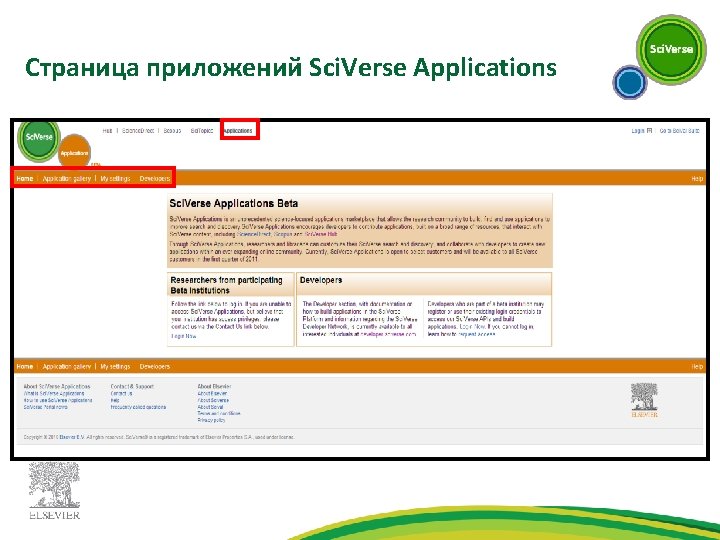Click the Elsevier tree logo in the page footer
Screen dimensions: 720x540
click(x=644, y=400)
